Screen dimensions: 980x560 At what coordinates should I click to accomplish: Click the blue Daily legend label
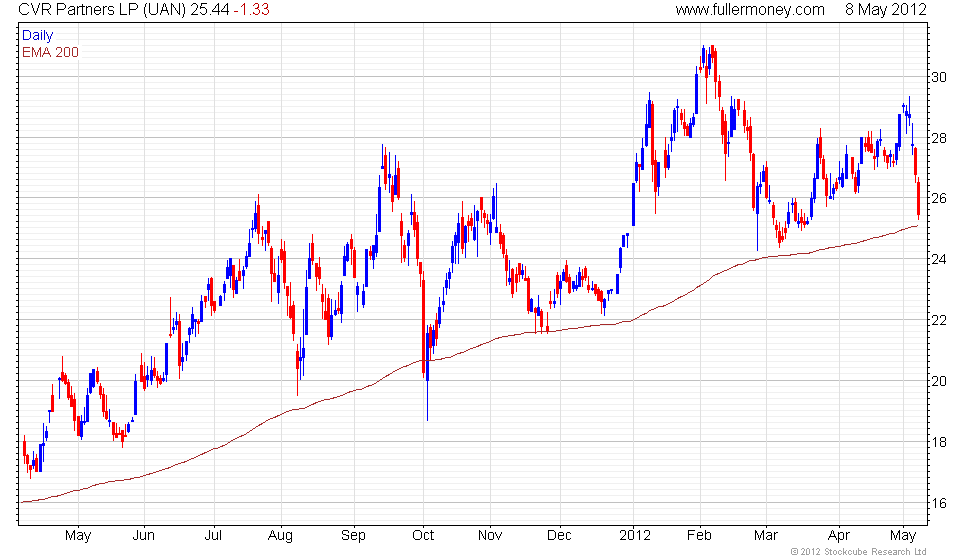pyautogui.click(x=38, y=36)
